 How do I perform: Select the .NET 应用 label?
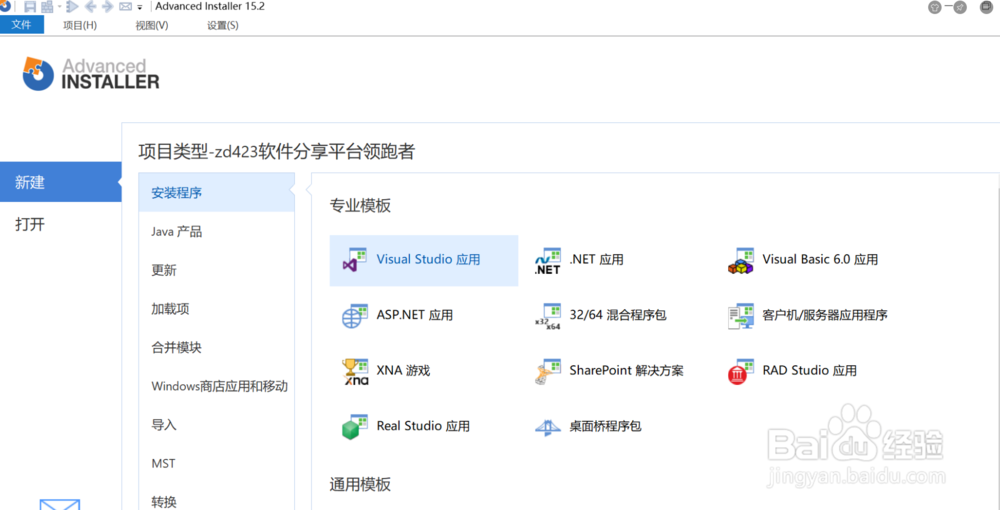pyautogui.click(x=596, y=259)
